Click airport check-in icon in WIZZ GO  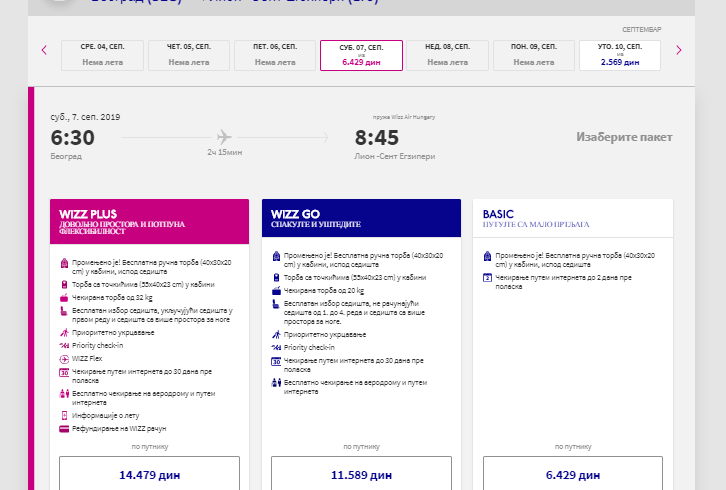[x=276, y=383]
